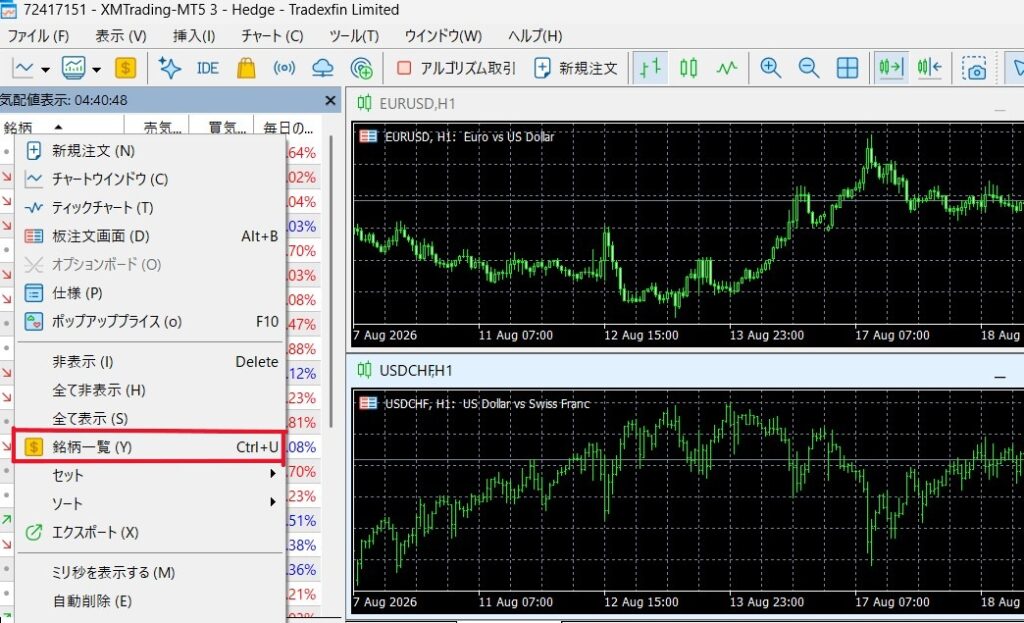Select Chart Window (チャートウインドウ) menu entry
This screenshot has width=1024, height=623.
(150, 179)
